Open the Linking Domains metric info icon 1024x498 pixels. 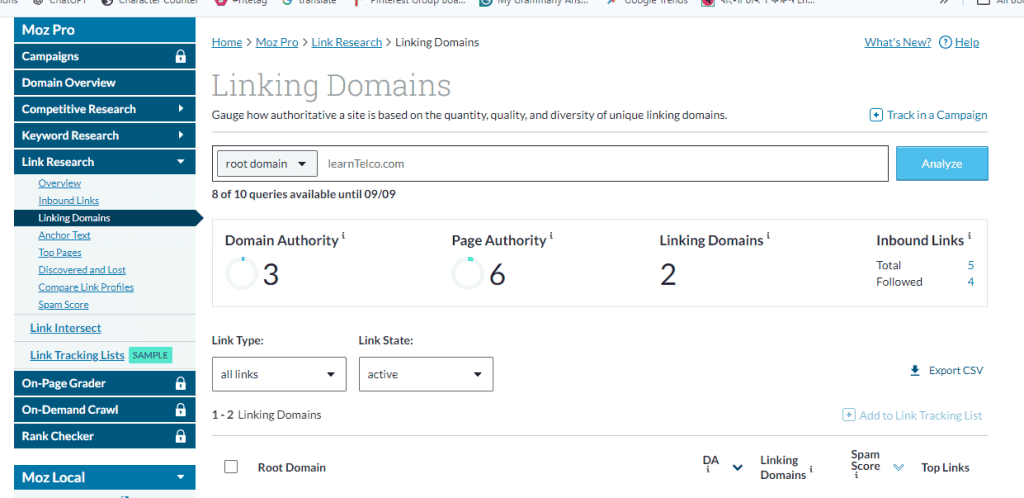point(769,236)
